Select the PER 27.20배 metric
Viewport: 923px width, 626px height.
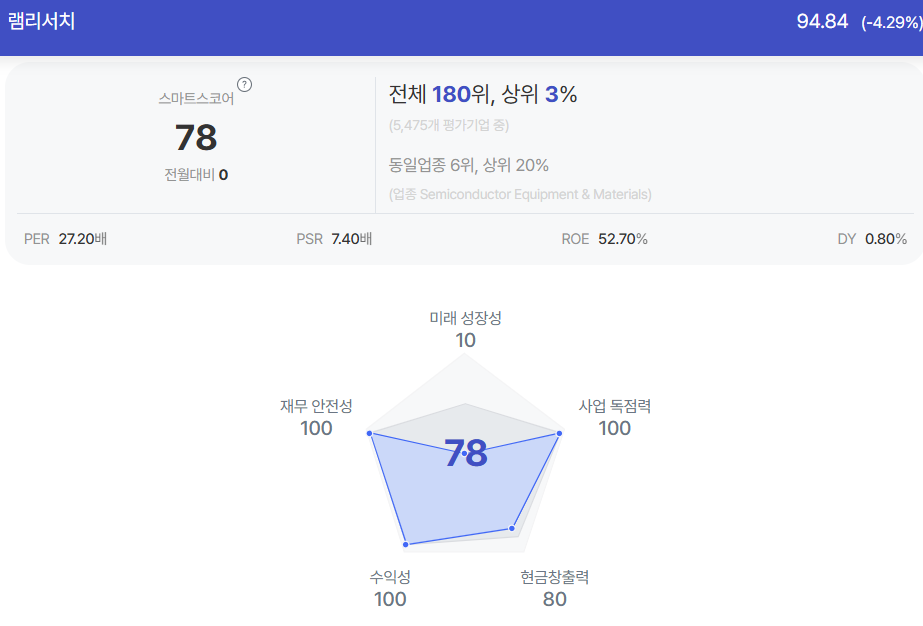coord(65,239)
